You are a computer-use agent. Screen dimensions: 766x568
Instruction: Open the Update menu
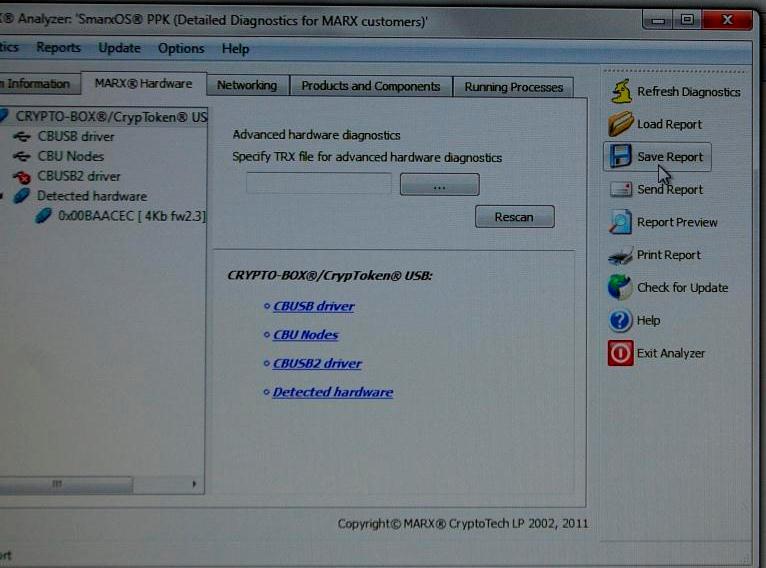tap(119, 48)
